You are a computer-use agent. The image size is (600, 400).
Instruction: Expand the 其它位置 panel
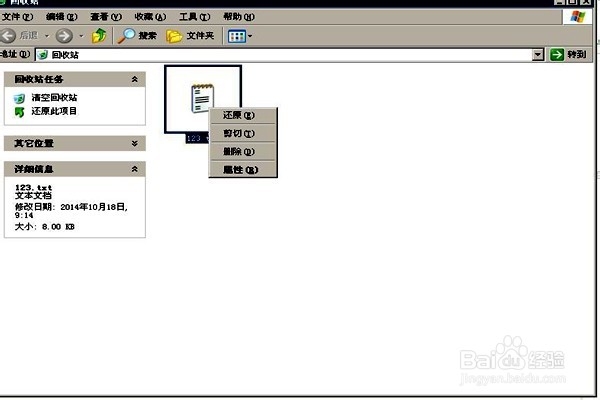coord(134,143)
